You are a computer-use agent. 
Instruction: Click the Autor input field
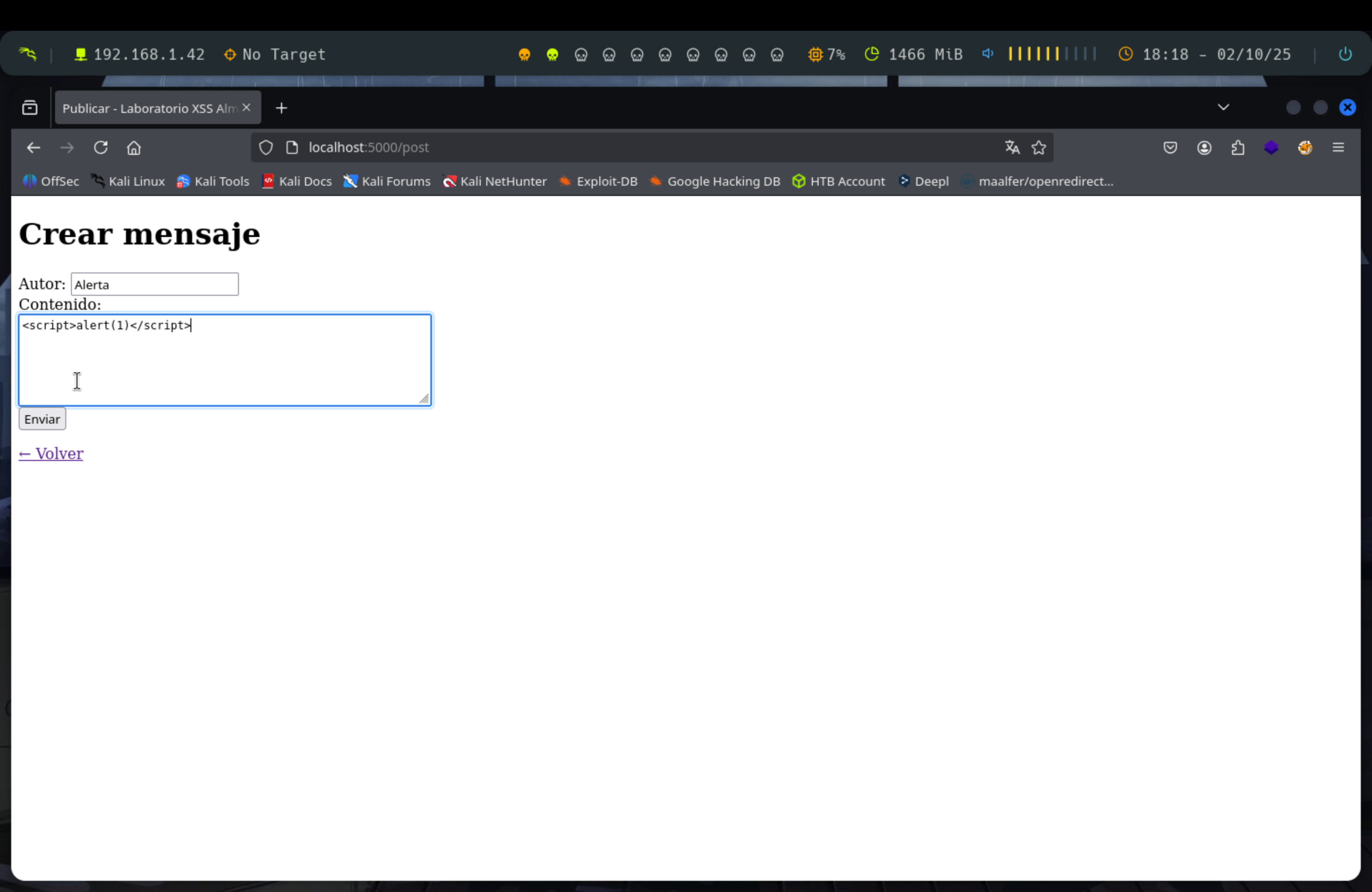(x=154, y=284)
